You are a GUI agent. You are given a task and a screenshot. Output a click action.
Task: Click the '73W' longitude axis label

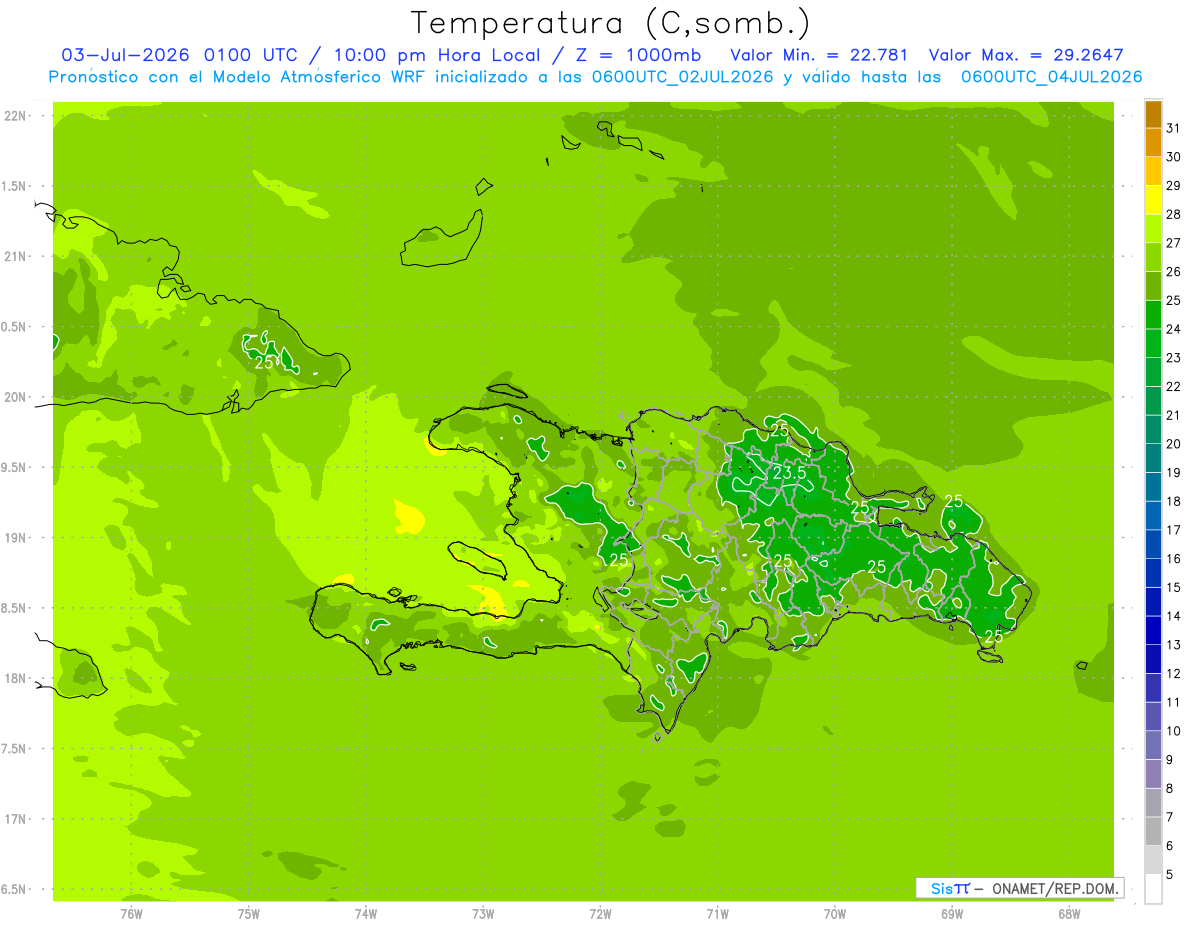pyautogui.click(x=483, y=913)
